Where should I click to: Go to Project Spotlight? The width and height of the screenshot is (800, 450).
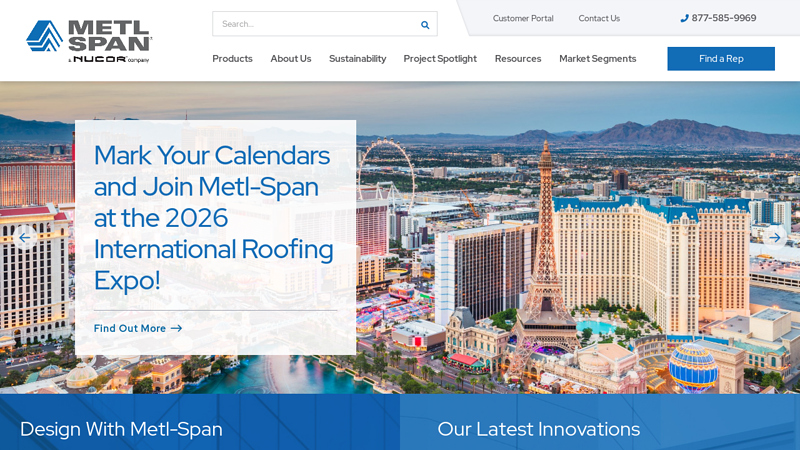click(440, 59)
